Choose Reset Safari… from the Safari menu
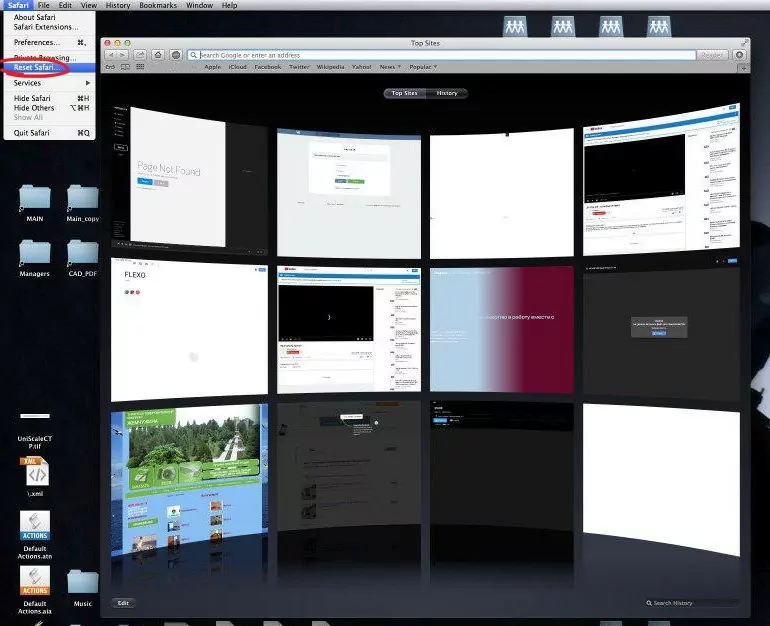 50,67
